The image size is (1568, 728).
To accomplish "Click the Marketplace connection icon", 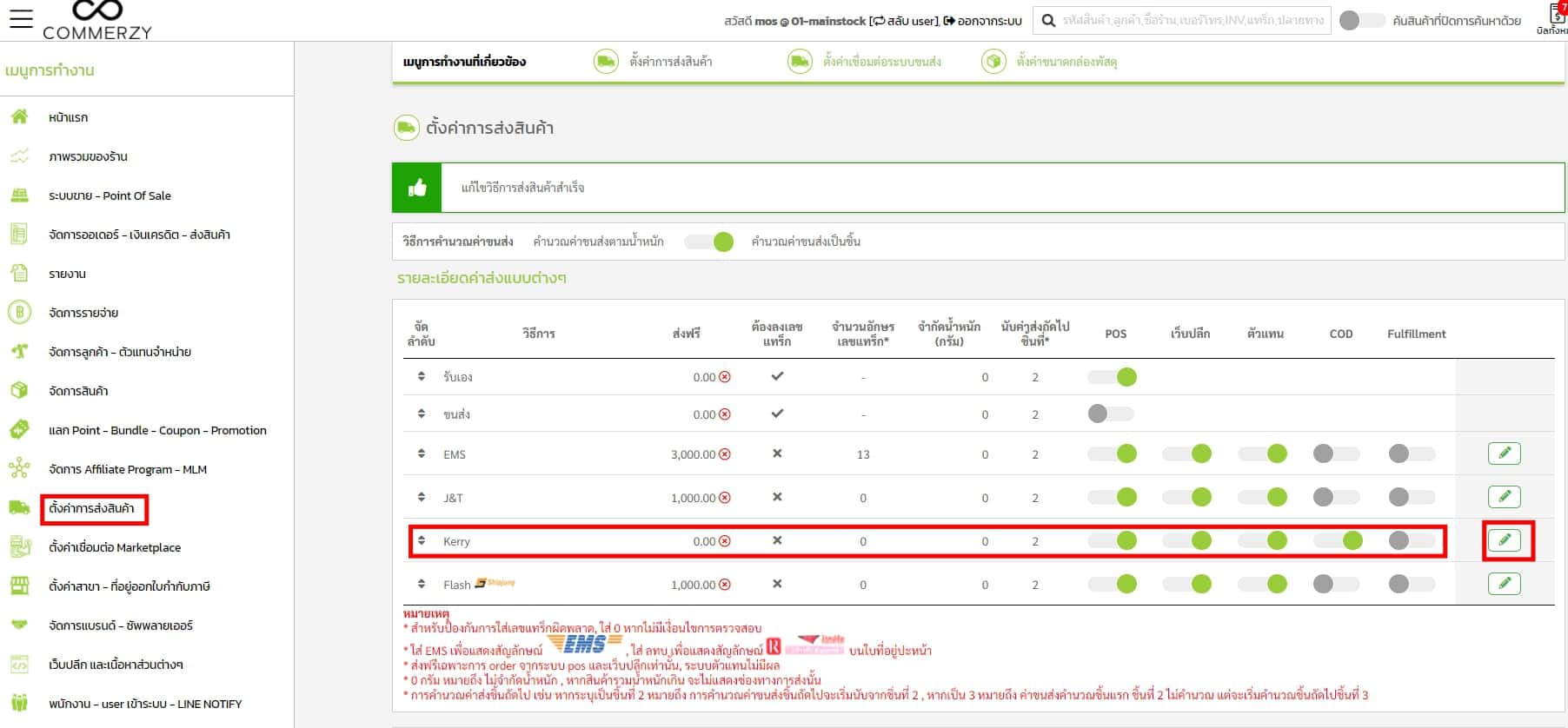I will 19,546.
